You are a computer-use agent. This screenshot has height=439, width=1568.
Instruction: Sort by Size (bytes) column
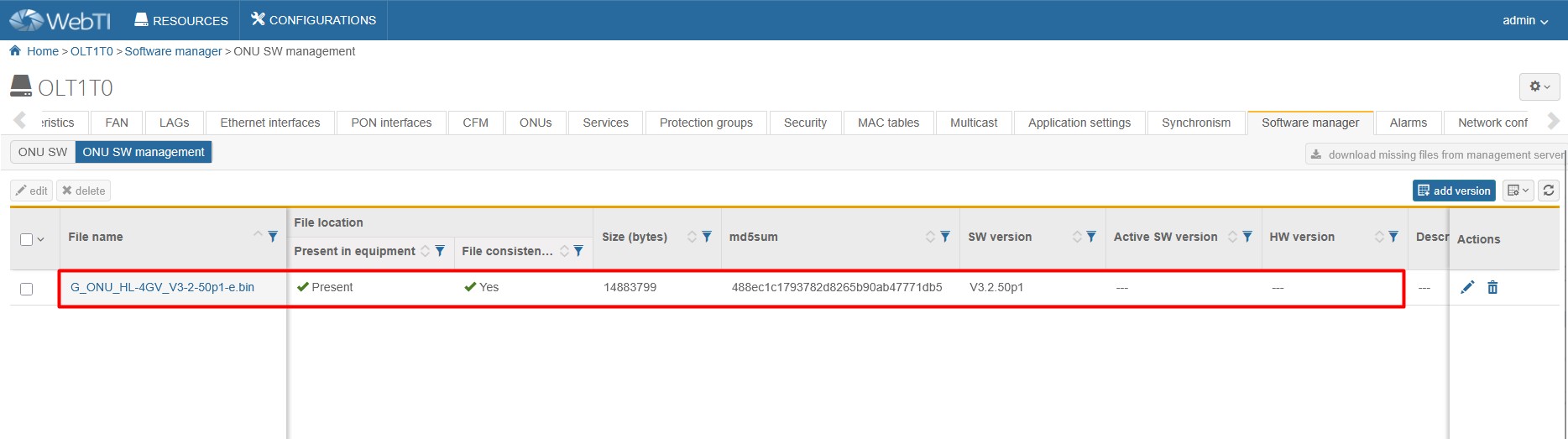[x=692, y=237]
